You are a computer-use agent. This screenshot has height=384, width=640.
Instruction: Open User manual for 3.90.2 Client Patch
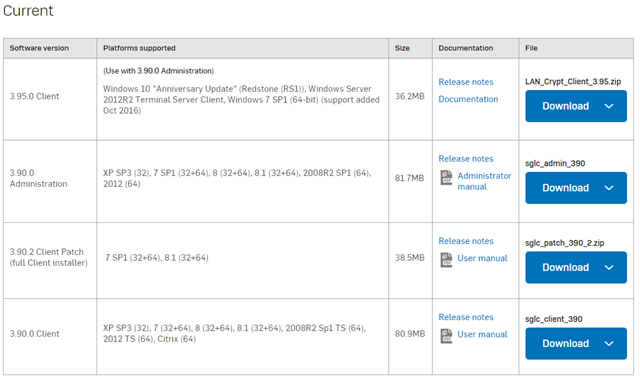coord(482,258)
